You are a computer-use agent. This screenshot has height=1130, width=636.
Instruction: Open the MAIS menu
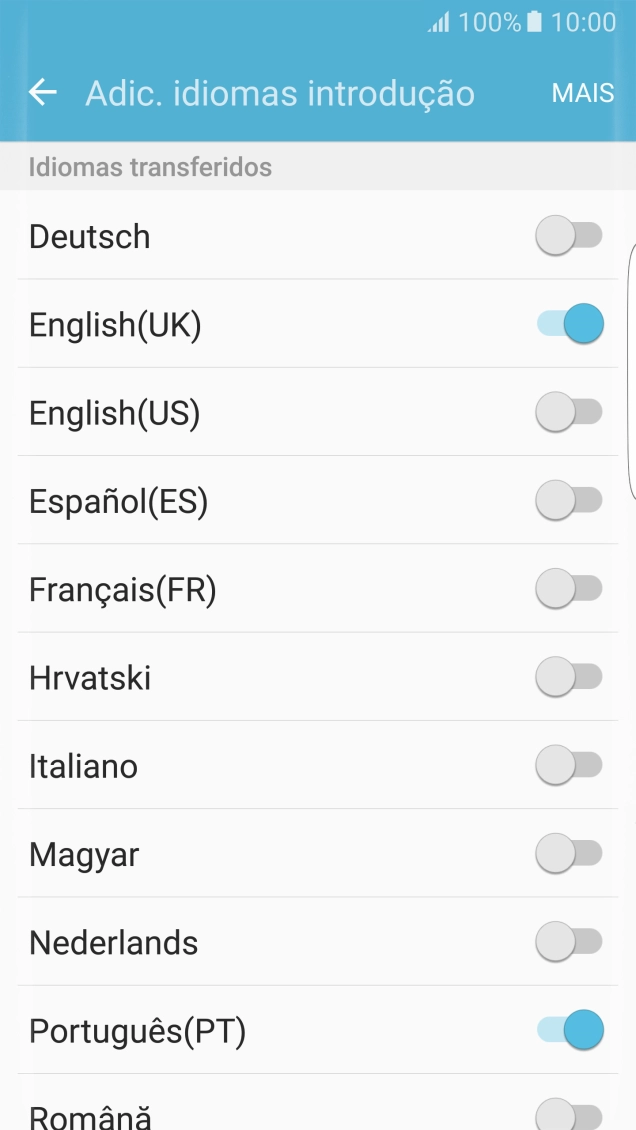583,93
